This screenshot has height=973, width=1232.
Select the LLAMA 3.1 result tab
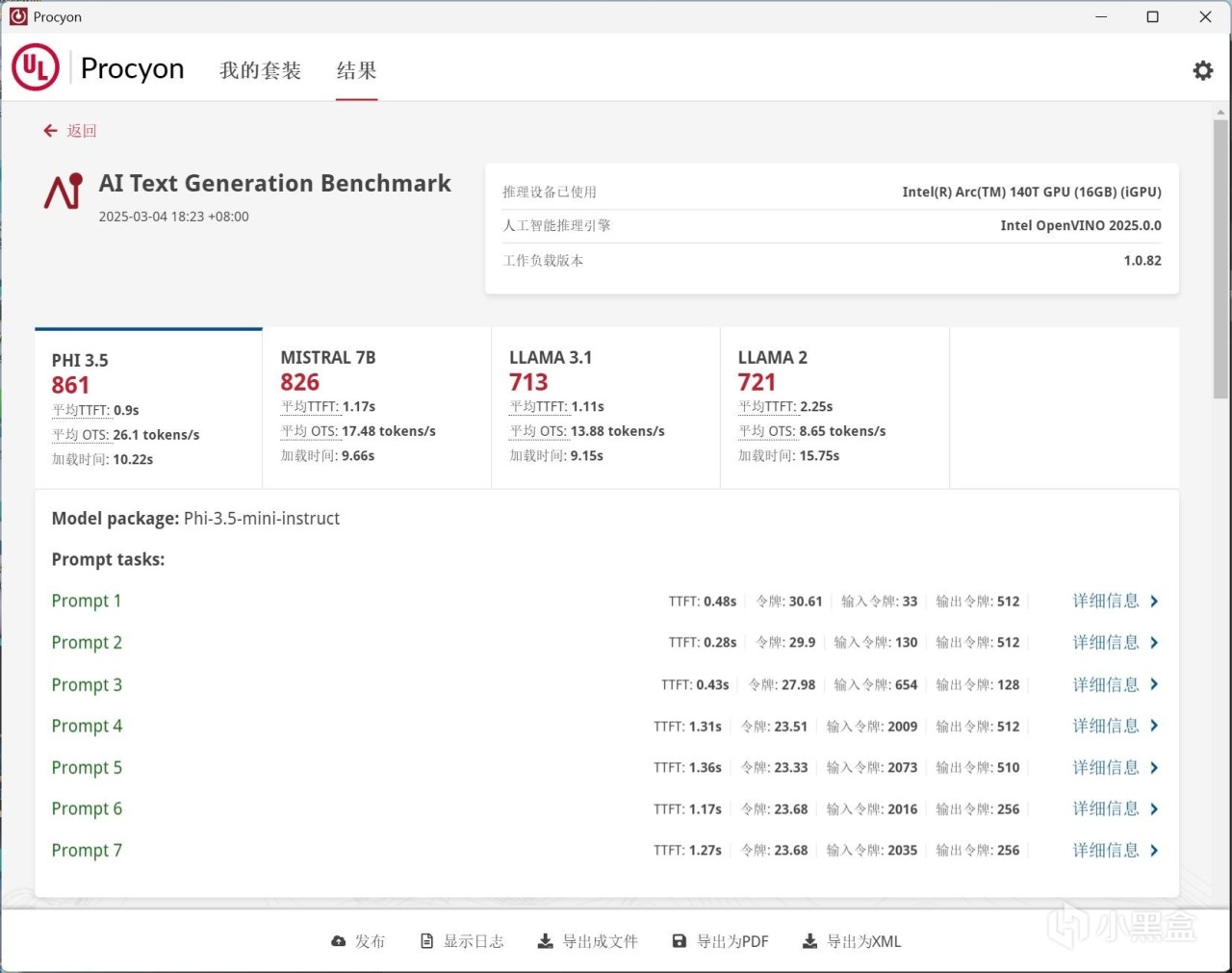click(x=606, y=408)
